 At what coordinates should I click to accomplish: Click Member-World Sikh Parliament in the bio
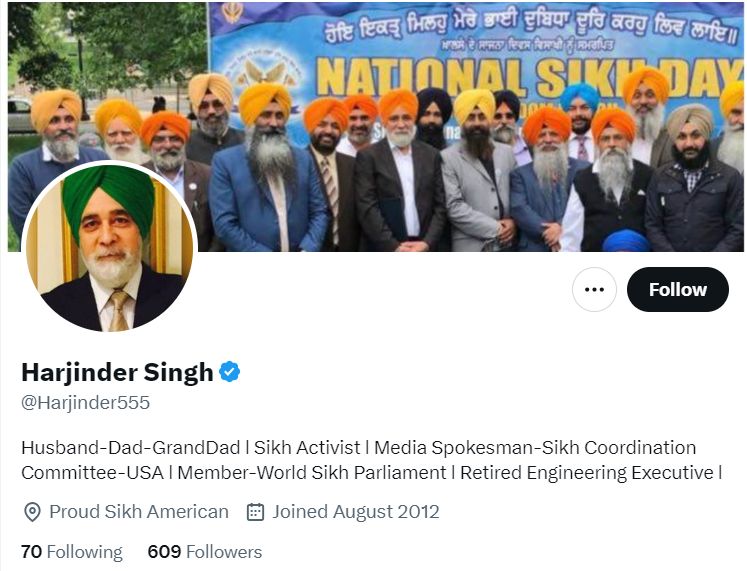coord(312,473)
